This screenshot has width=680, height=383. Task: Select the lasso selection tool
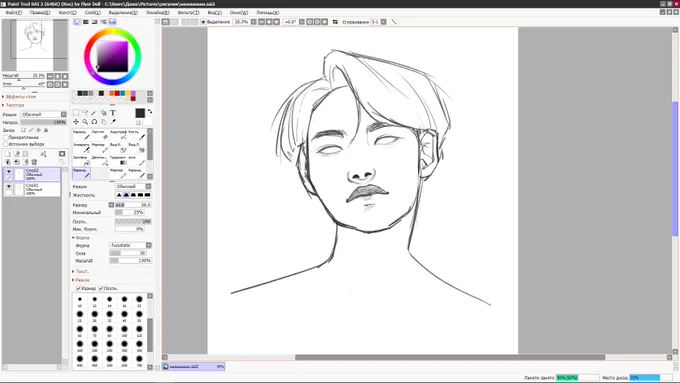(85, 113)
